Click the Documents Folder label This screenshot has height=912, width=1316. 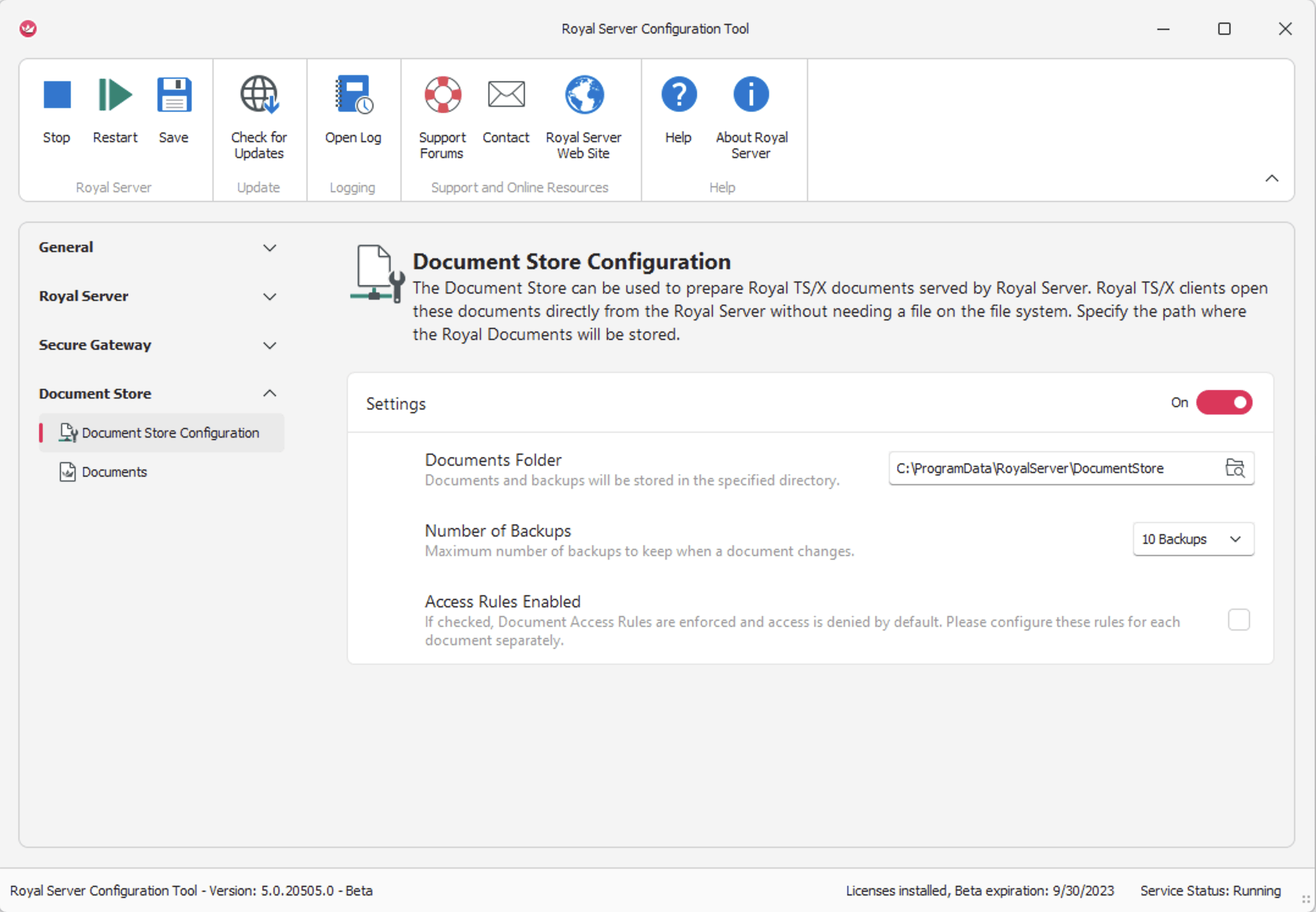pyautogui.click(x=493, y=460)
